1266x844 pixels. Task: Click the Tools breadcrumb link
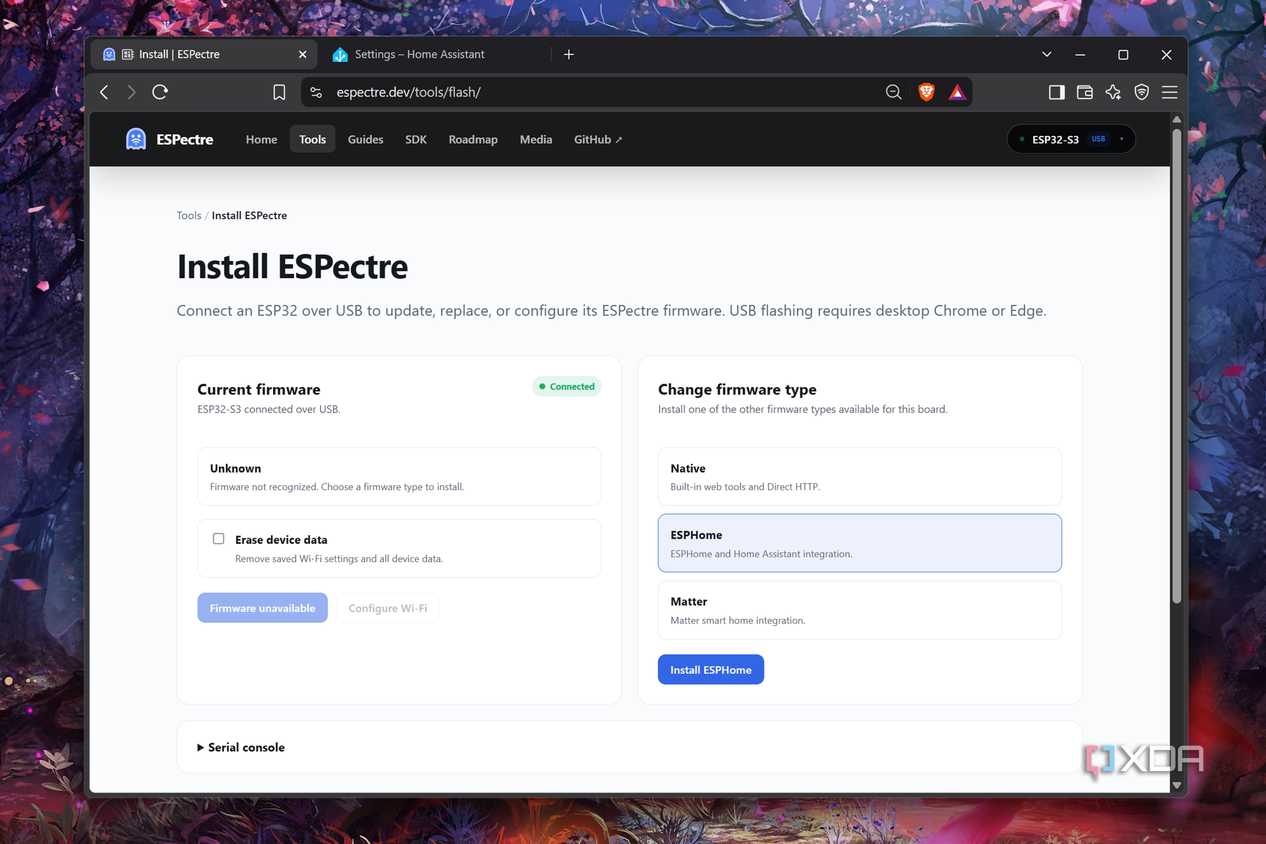point(189,215)
